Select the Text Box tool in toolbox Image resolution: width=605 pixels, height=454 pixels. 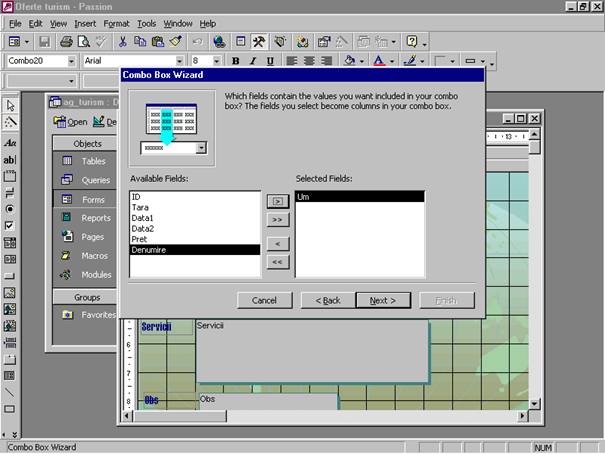[x=10, y=158]
